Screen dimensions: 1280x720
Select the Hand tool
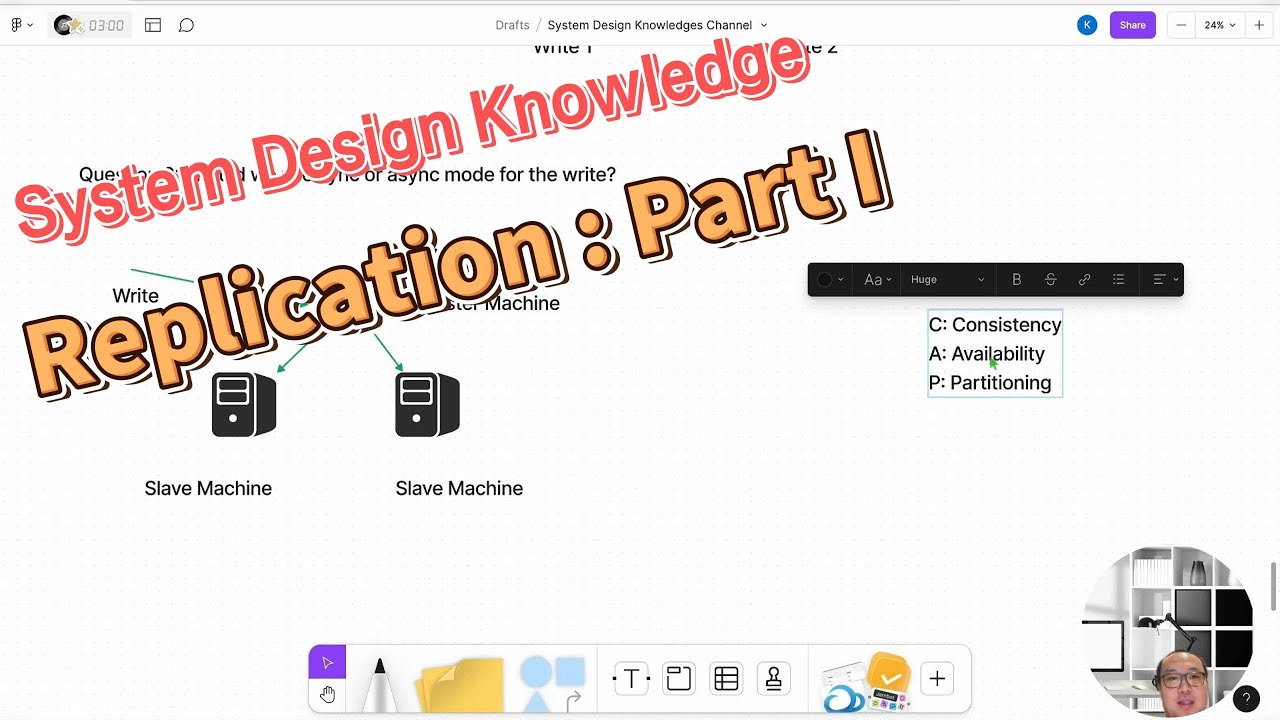[x=327, y=694]
